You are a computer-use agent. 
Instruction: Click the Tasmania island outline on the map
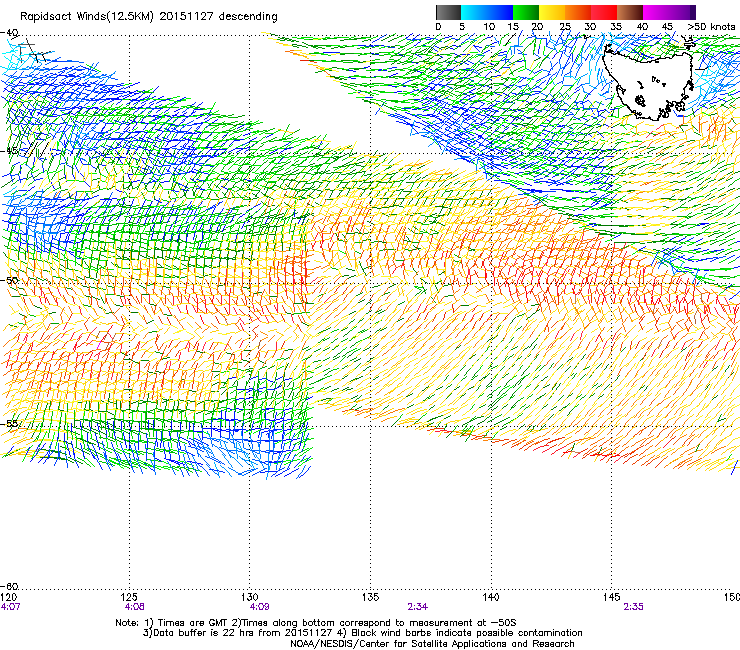click(x=649, y=84)
